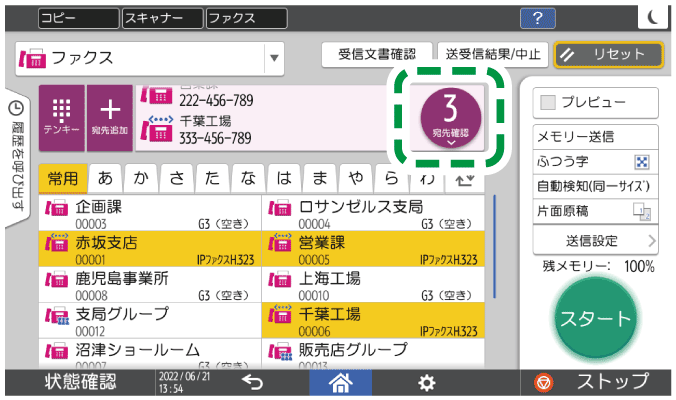Switch to the スキャナー tab
Image resolution: width=676 pixels, height=400 pixels.
click(163, 19)
